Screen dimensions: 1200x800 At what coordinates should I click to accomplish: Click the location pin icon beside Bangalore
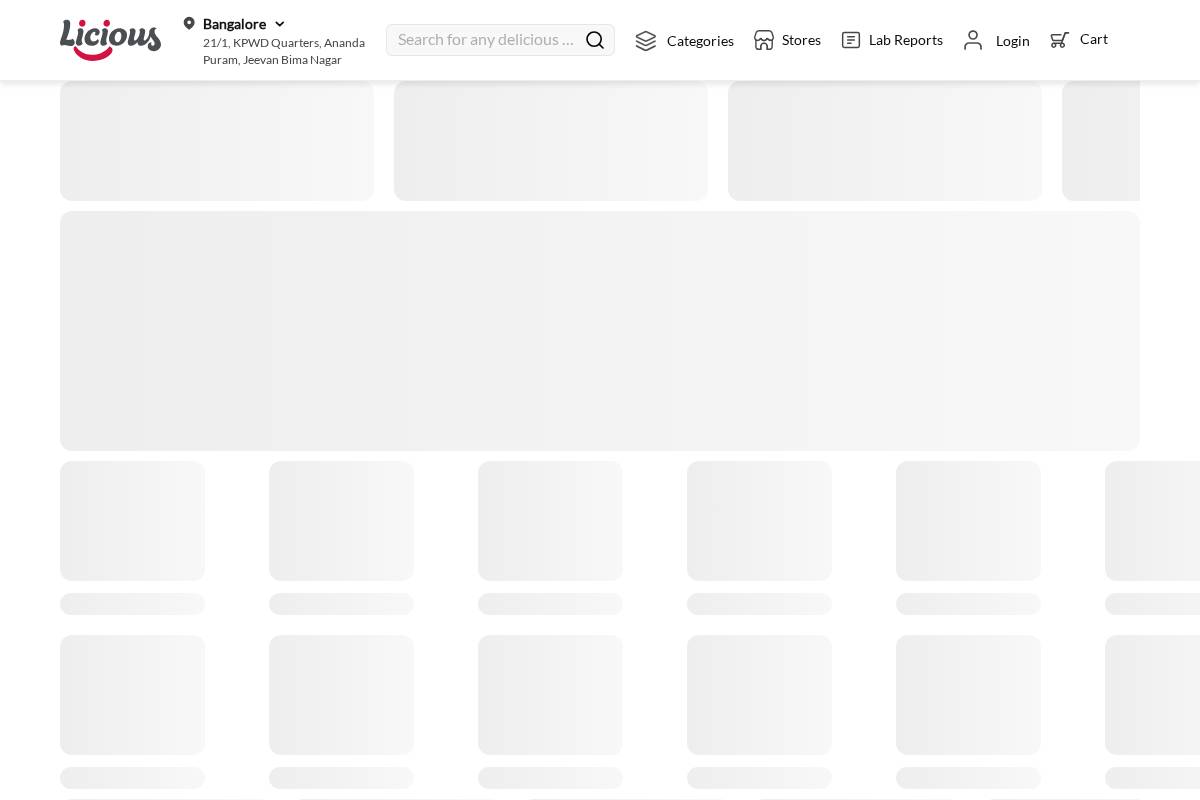pos(189,23)
